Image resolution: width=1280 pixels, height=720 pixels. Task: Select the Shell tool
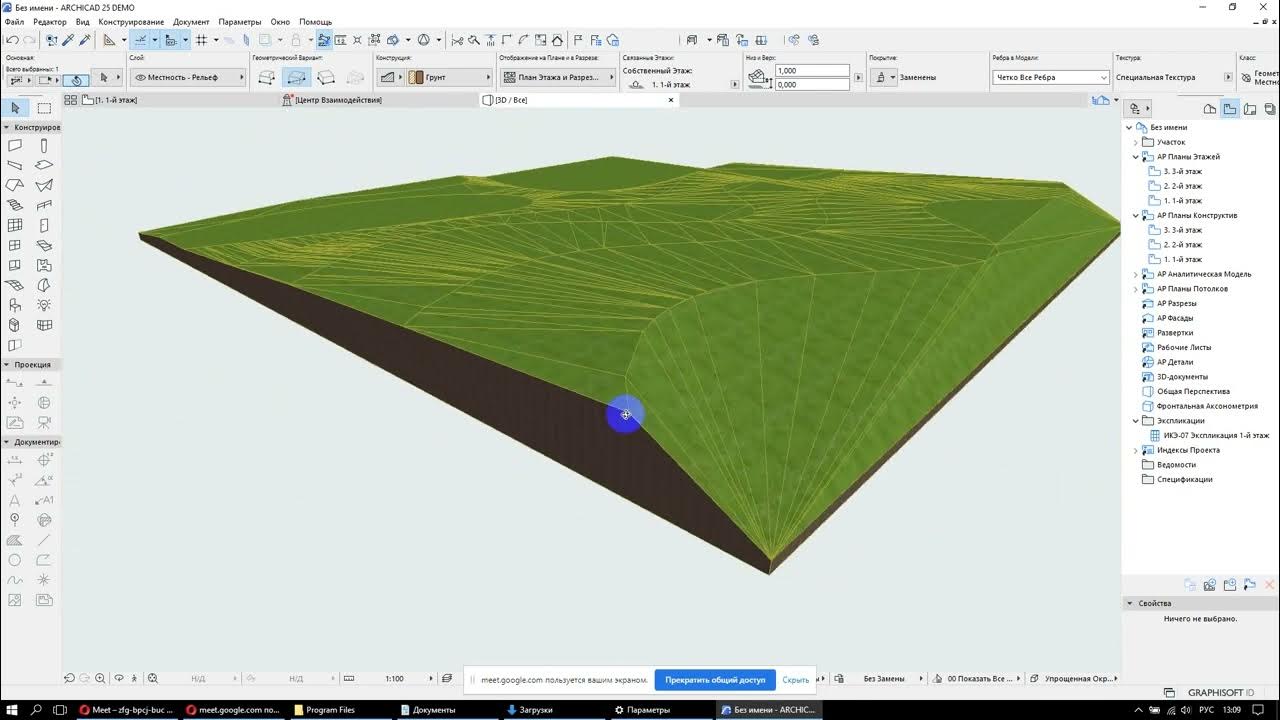(44, 185)
